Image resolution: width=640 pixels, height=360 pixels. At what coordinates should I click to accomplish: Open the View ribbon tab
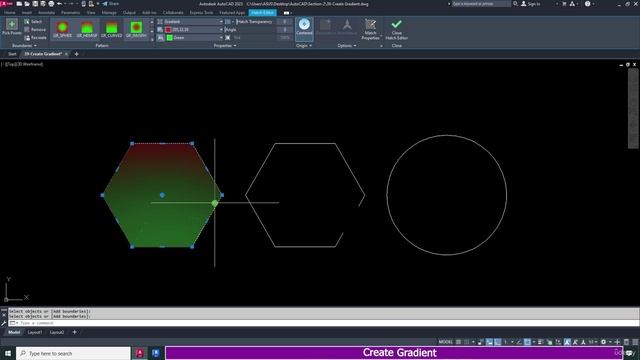pos(91,13)
